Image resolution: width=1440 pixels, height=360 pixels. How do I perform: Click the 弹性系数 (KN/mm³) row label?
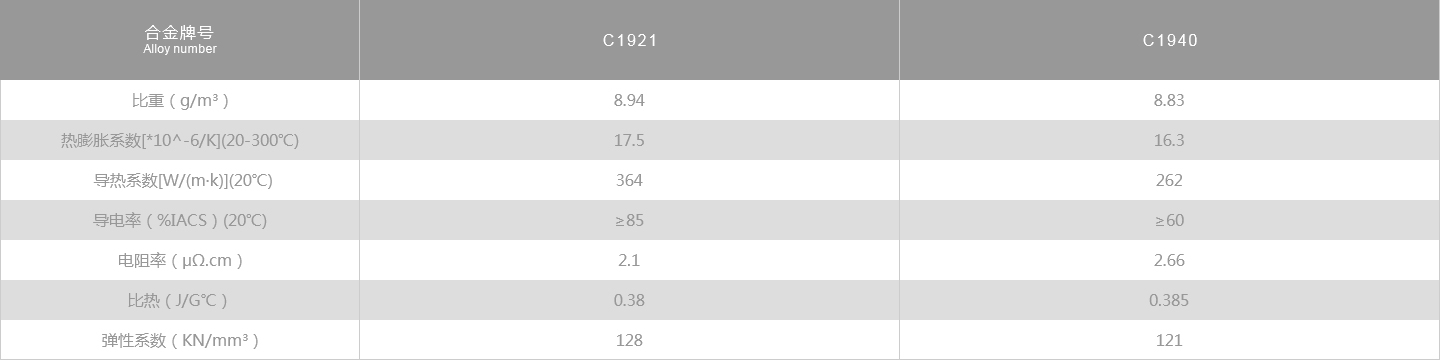(x=180, y=340)
